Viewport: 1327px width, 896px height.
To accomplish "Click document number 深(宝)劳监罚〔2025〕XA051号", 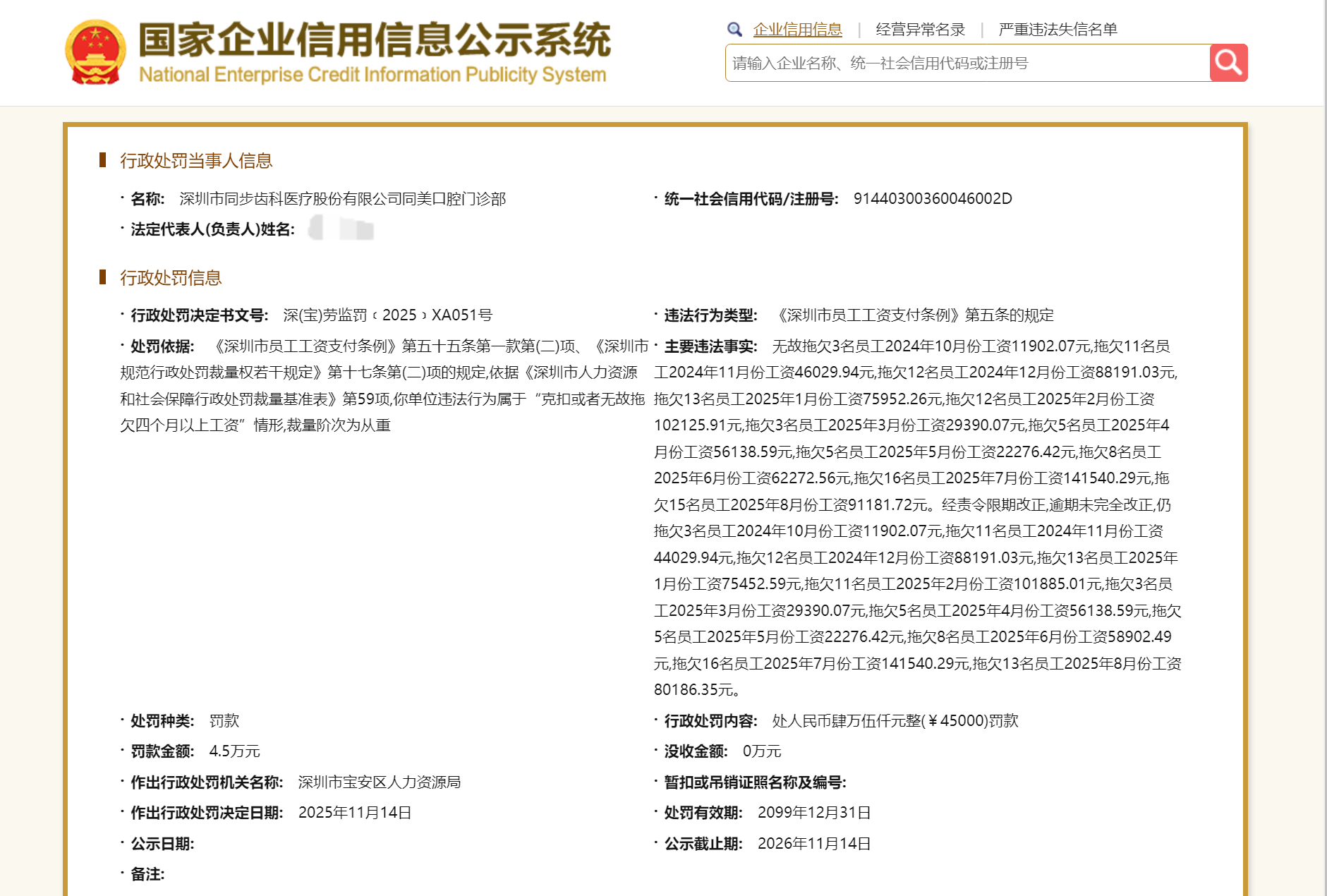I will point(387,315).
